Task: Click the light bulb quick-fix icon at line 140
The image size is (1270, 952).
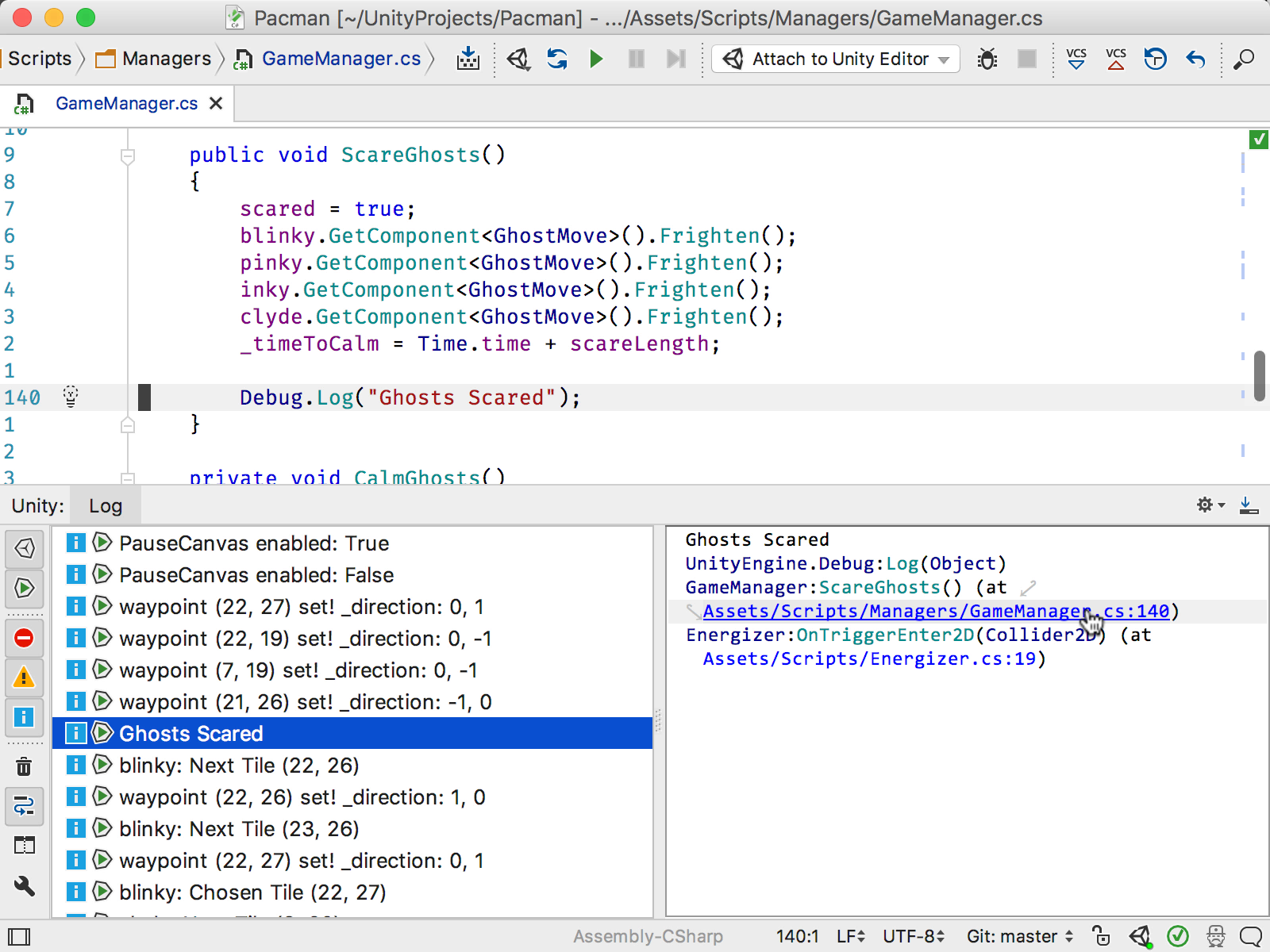Action: (x=71, y=396)
